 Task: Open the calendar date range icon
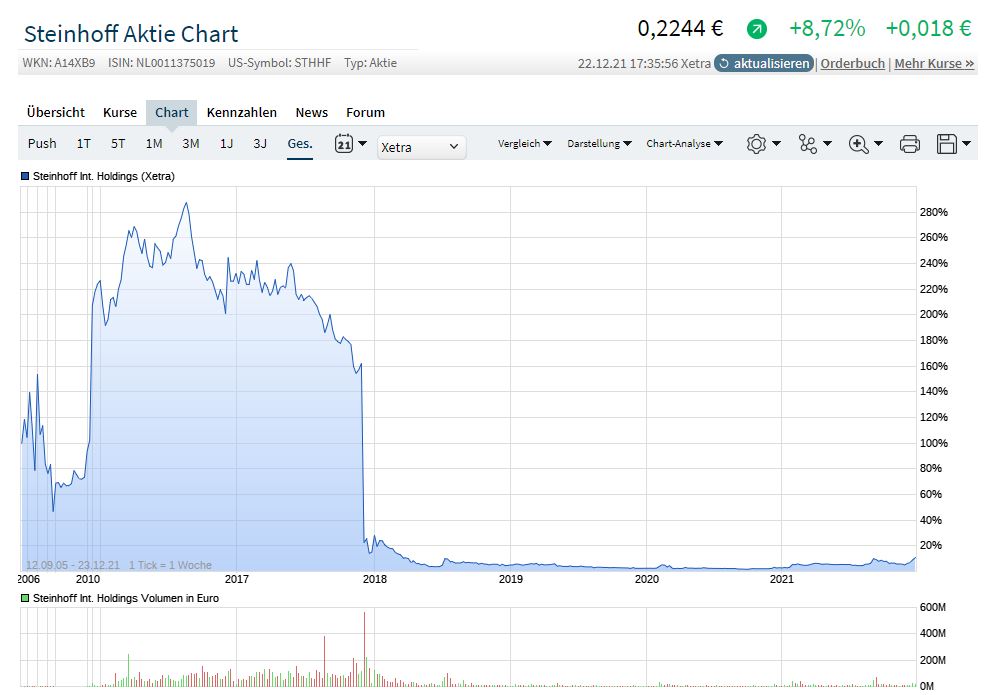pyautogui.click(x=343, y=144)
